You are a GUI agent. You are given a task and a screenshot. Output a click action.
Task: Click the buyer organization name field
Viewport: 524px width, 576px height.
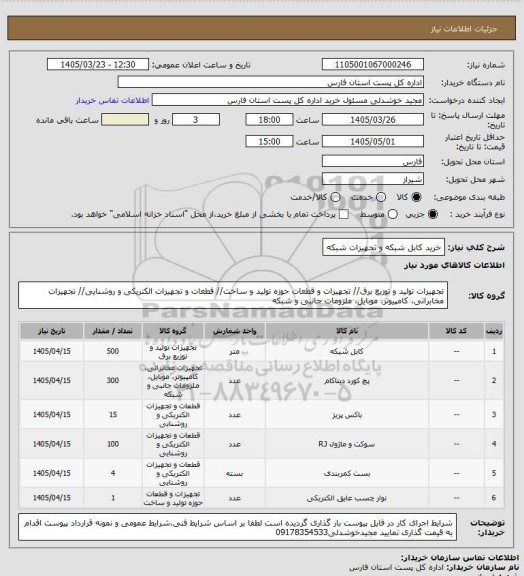point(270,82)
